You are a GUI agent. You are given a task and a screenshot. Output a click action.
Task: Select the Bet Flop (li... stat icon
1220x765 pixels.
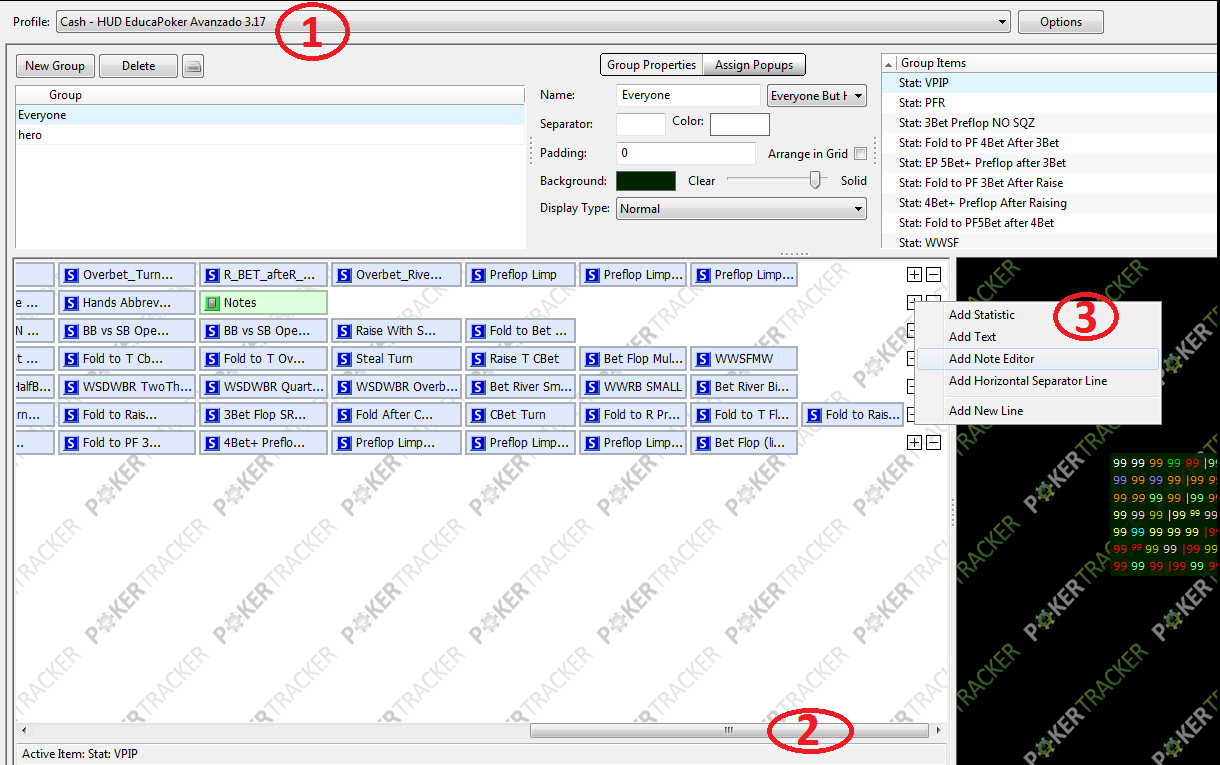pyautogui.click(x=702, y=443)
